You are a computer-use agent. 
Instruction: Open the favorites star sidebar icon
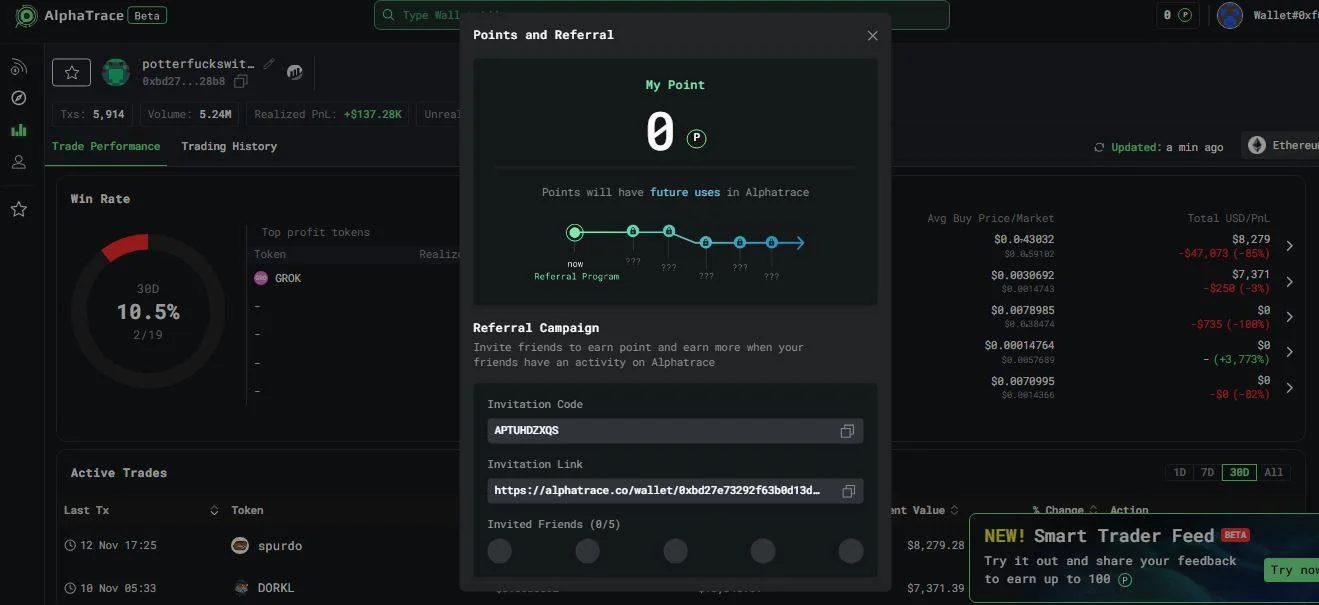tap(18, 209)
